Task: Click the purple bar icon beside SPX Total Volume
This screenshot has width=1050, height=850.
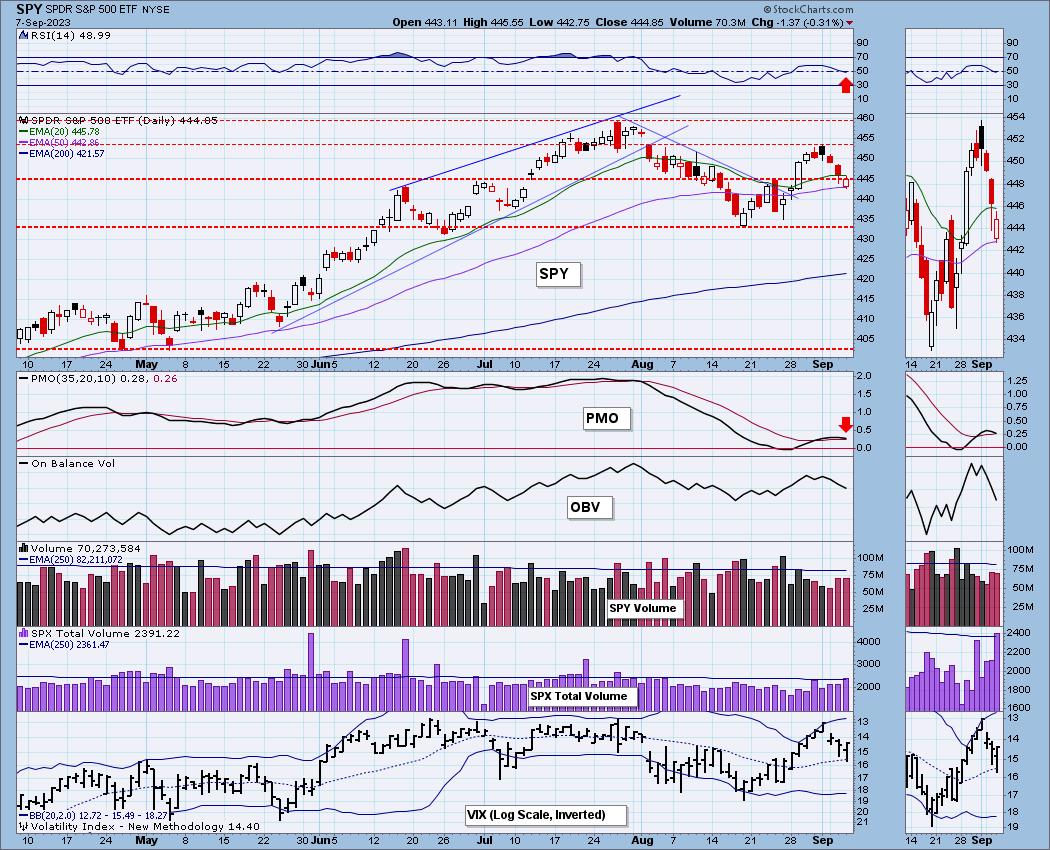Action: [23, 633]
